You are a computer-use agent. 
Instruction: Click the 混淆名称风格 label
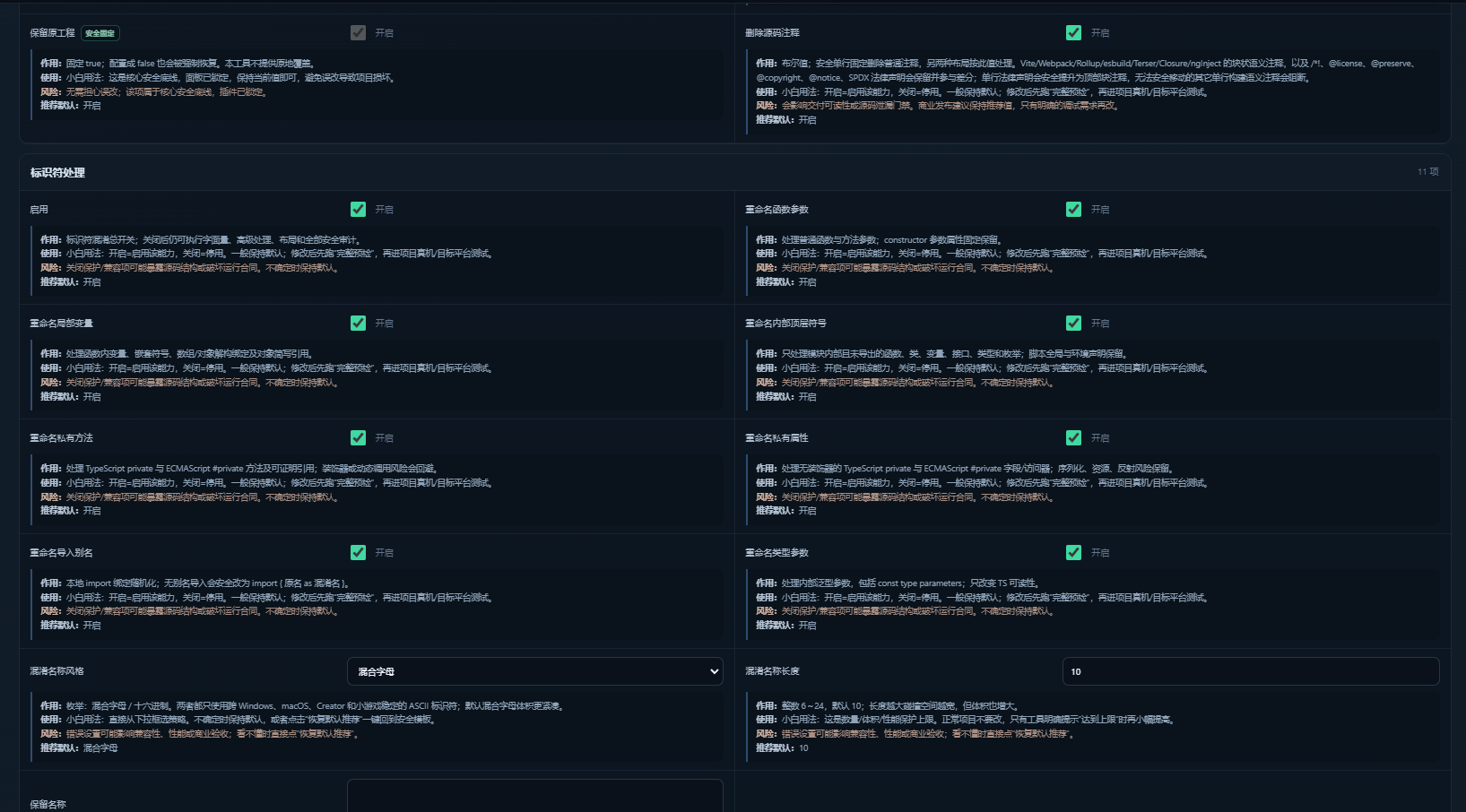pyautogui.click(x=56, y=671)
